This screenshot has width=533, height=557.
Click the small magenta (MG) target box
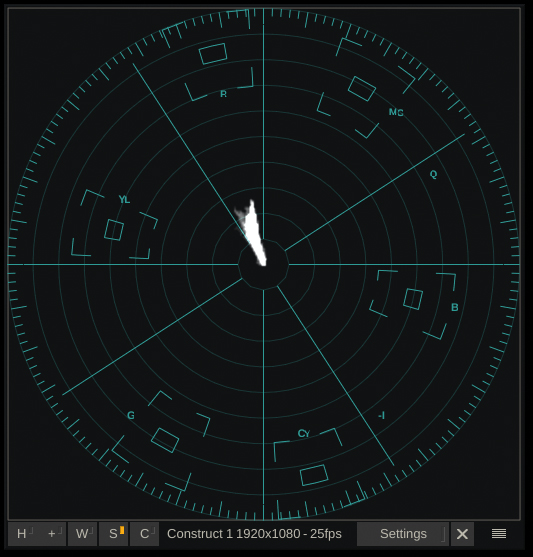point(362,89)
